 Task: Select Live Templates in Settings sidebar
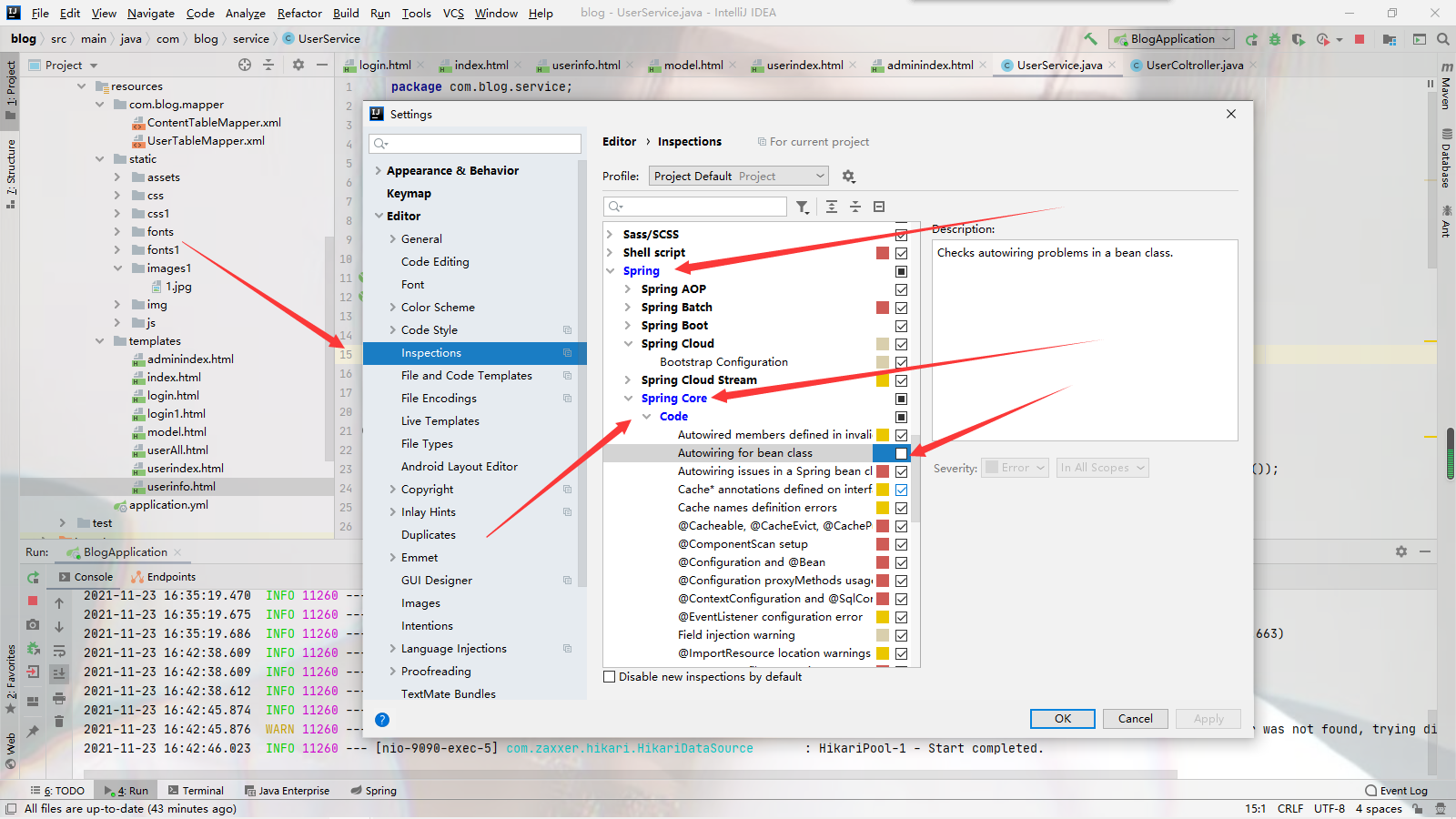tap(440, 421)
